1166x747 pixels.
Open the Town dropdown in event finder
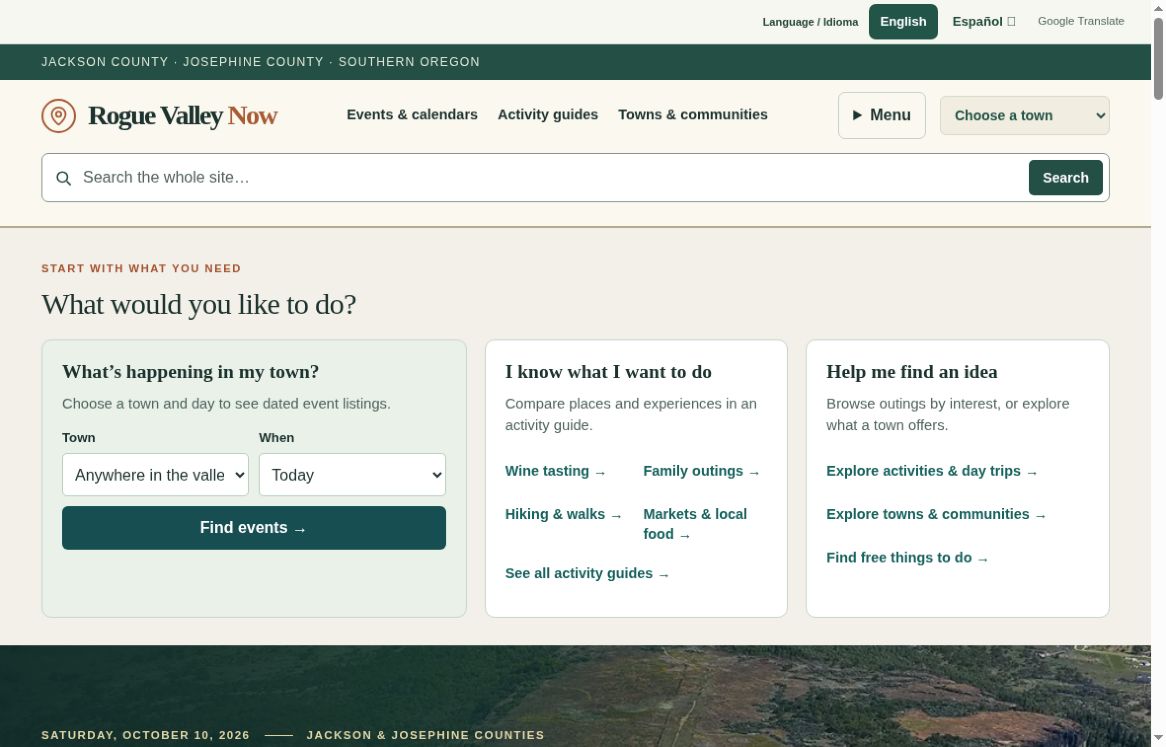(155, 475)
